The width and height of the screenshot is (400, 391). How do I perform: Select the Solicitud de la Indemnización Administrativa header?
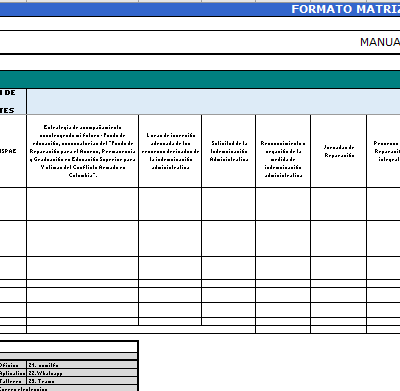pyautogui.click(x=229, y=151)
